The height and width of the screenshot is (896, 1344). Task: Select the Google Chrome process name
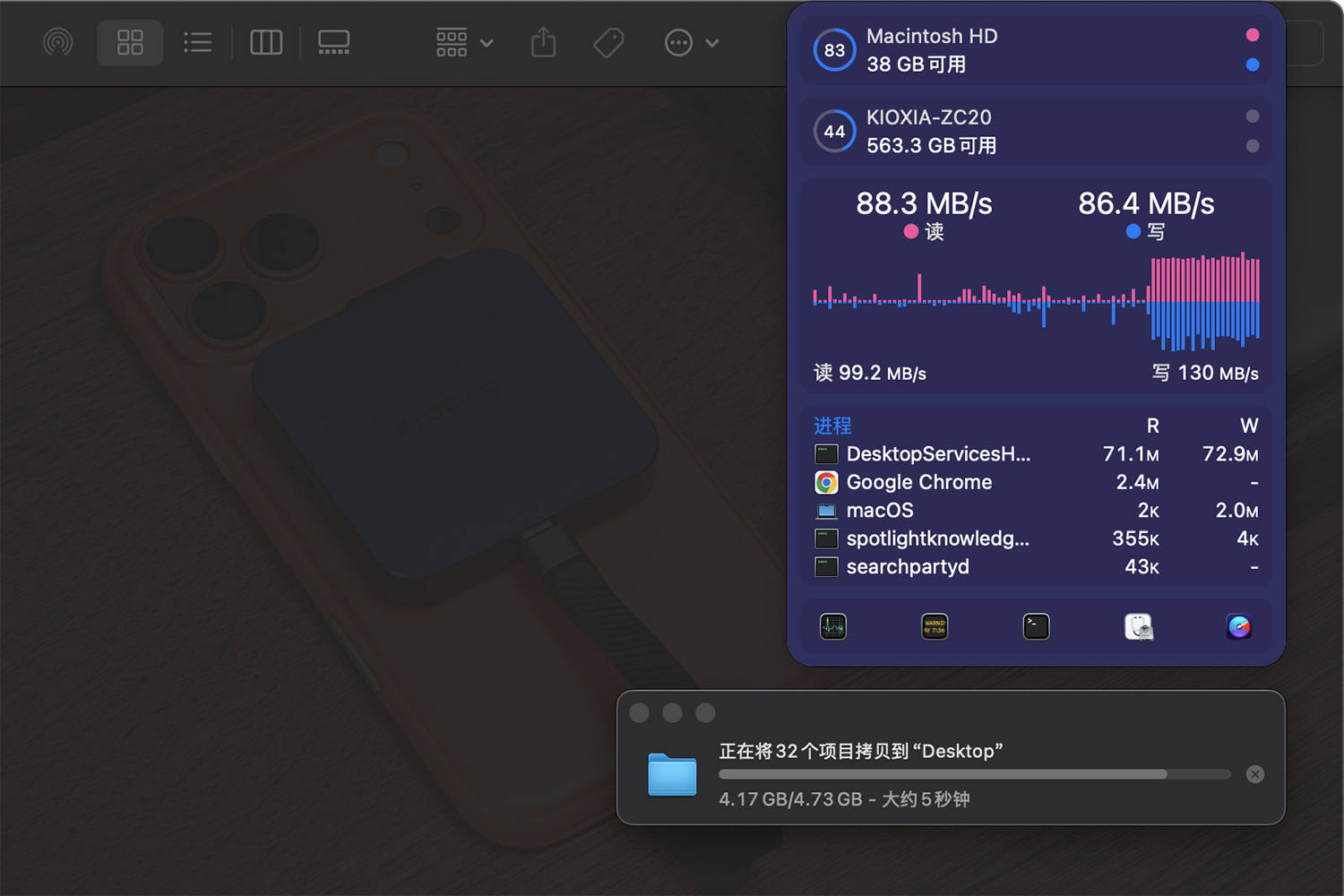919,482
